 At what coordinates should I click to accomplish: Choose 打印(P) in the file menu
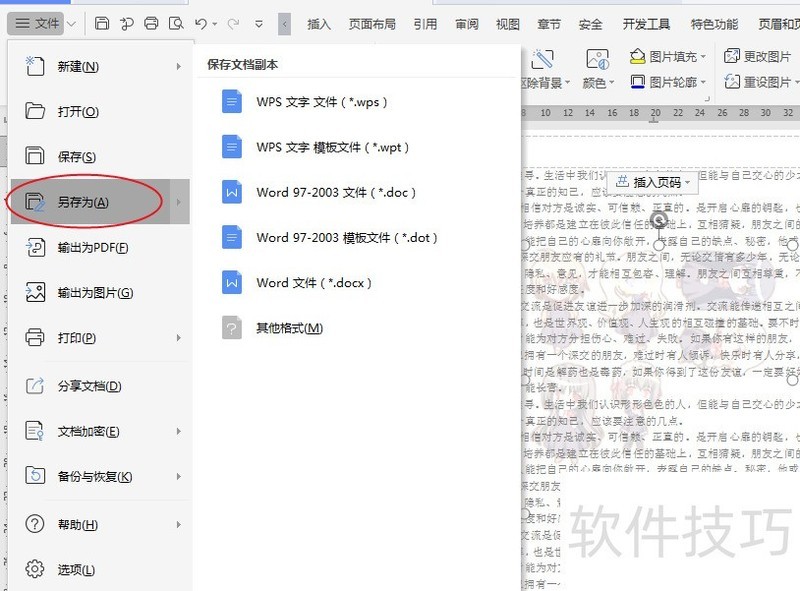(100, 337)
